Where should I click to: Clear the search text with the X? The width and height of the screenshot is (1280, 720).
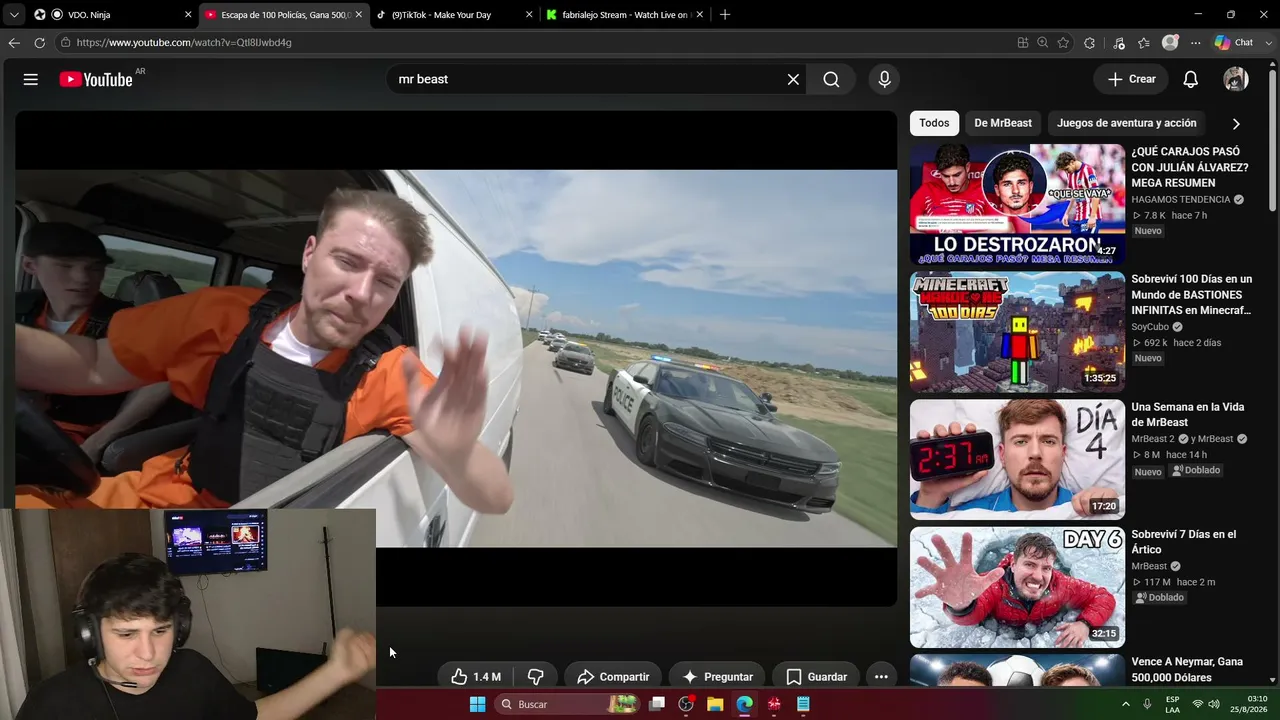(793, 79)
